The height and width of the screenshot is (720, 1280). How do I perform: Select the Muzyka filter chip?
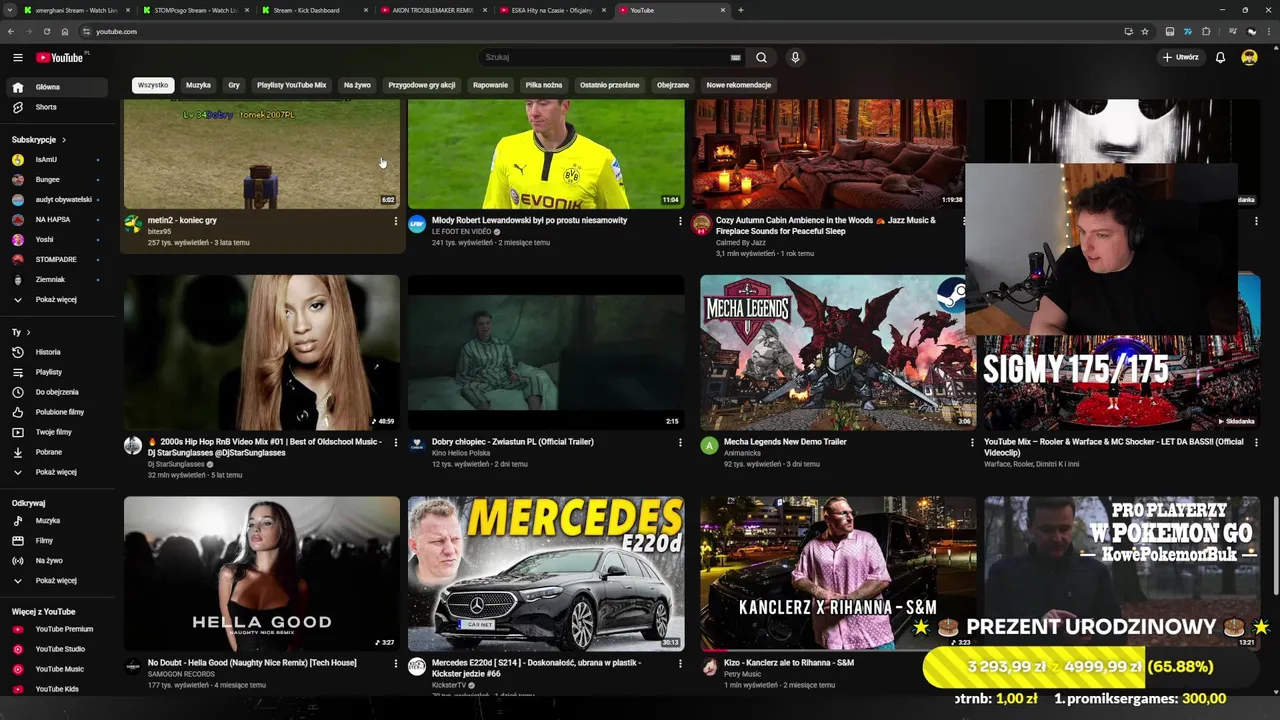(198, 85)
